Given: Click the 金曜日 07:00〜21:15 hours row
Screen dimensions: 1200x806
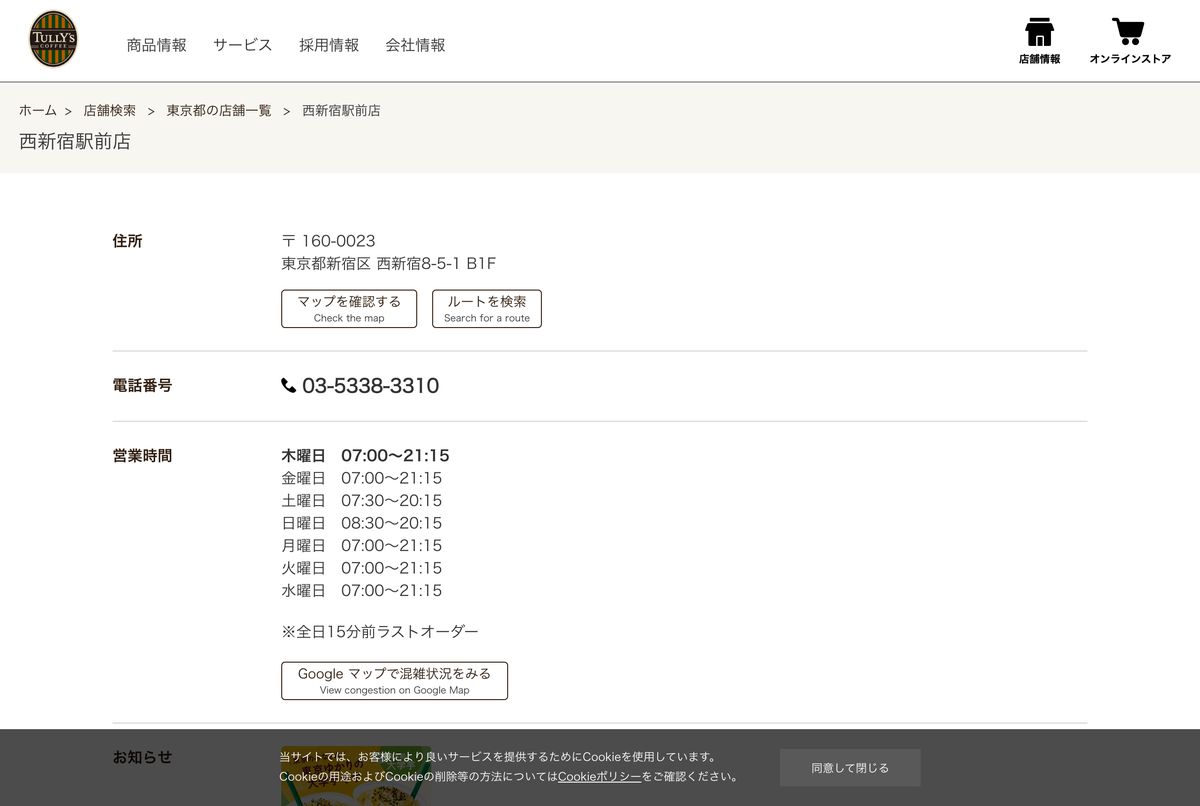Looking at the screenshot, I should click(x=362, y=478).
